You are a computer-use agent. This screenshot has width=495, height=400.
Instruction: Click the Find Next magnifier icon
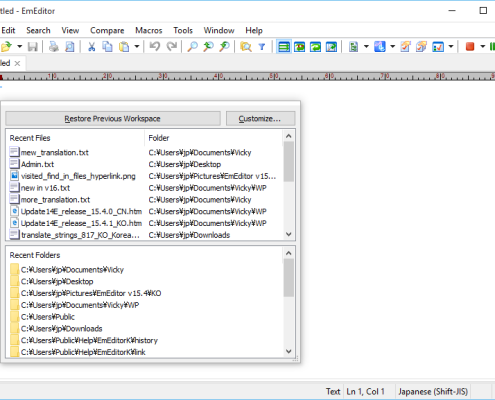pyautogui.click(x=208, y=47)
